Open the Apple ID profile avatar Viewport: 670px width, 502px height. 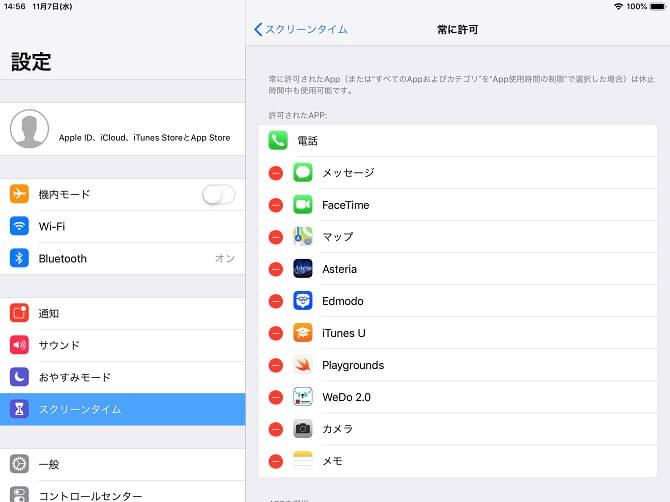coord(29,129)
